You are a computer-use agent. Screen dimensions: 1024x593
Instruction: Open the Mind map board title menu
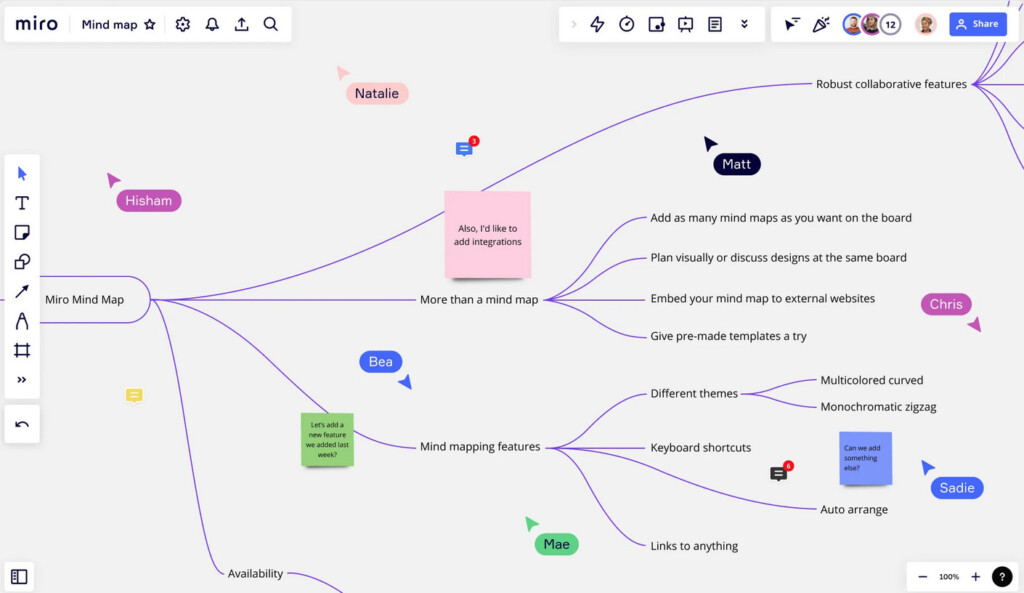pos(109,24)
